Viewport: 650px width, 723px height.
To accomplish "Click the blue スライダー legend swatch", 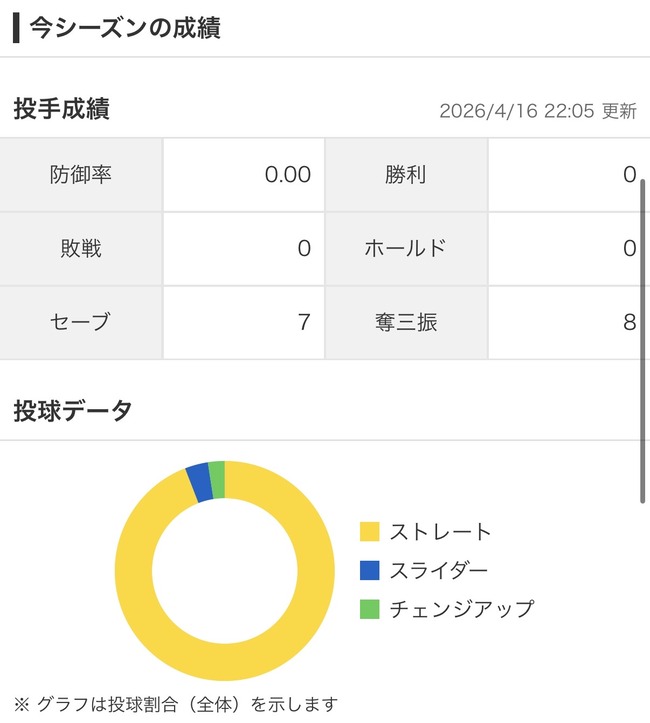I will pos(370,570).
